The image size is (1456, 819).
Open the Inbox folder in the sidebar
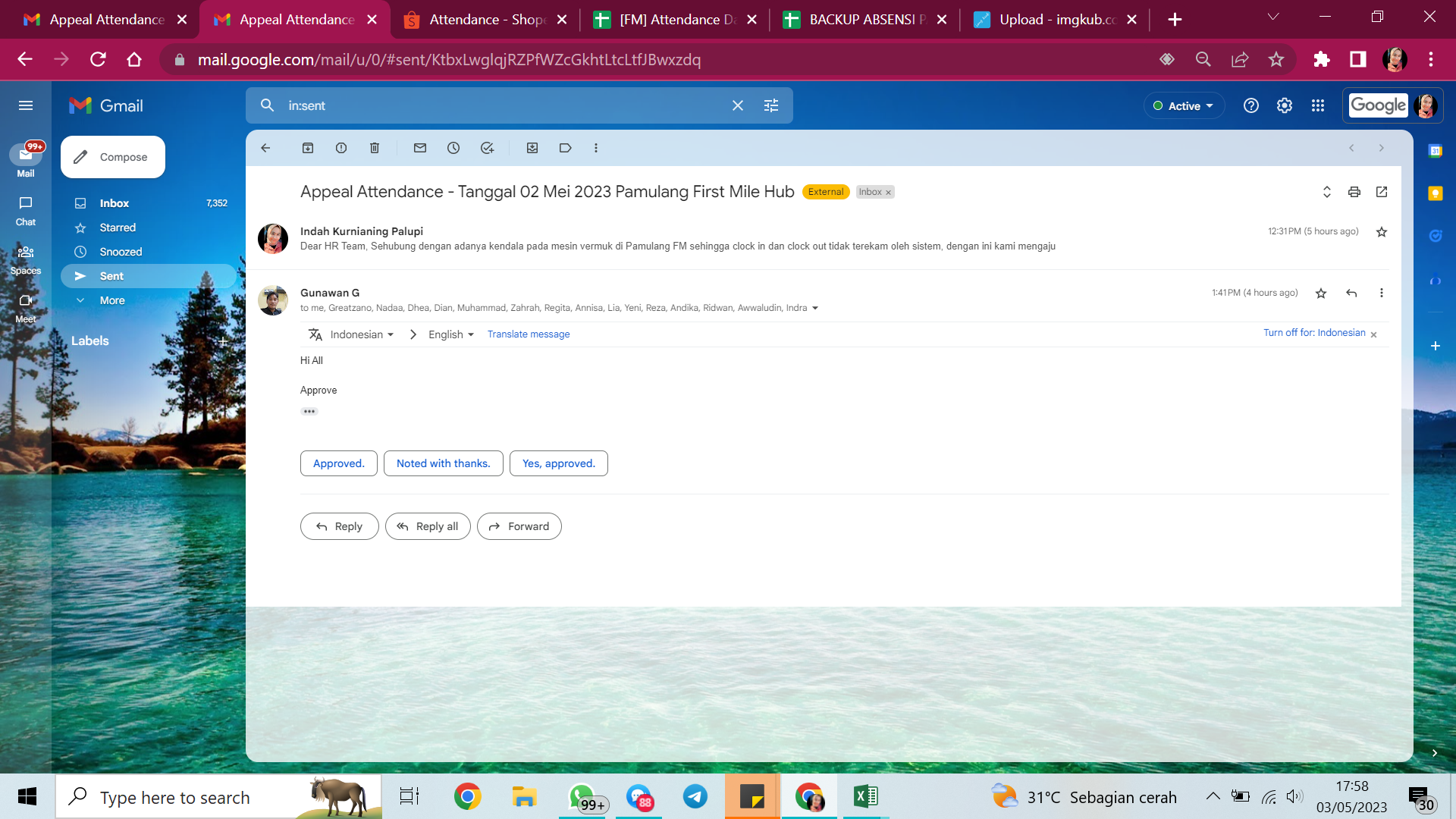tap(114, 203)
